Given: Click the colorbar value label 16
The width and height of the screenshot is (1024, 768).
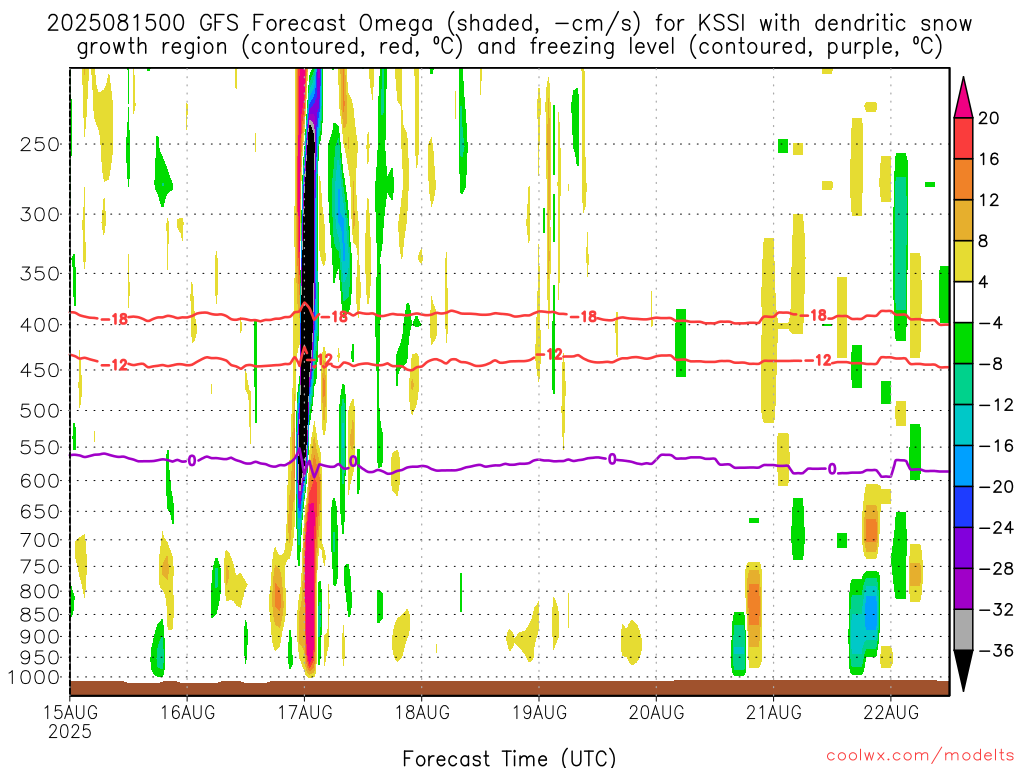Looking at the screenshot, I should point(989,159).
